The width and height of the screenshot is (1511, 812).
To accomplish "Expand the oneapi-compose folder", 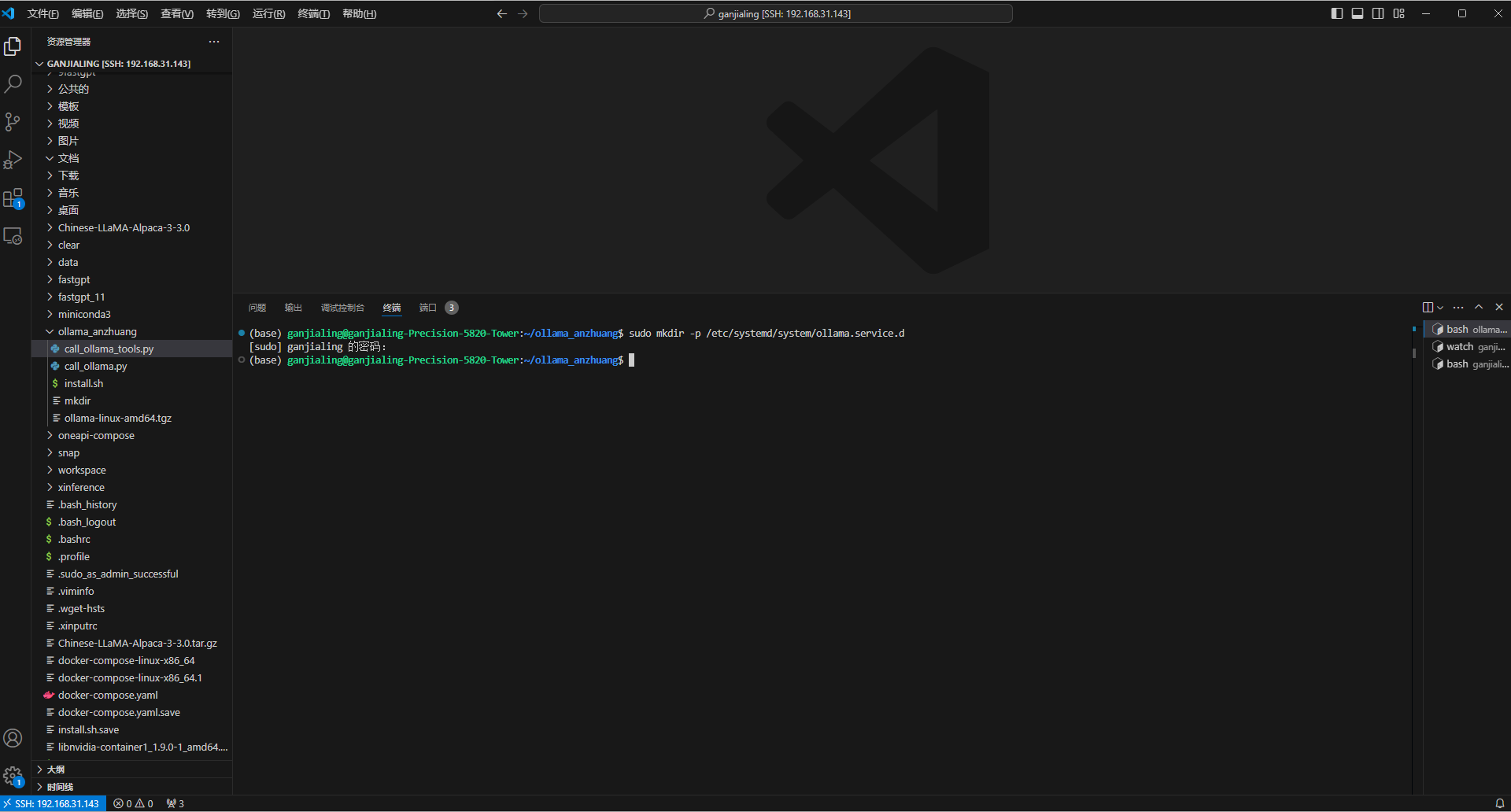I will point(131,435).
